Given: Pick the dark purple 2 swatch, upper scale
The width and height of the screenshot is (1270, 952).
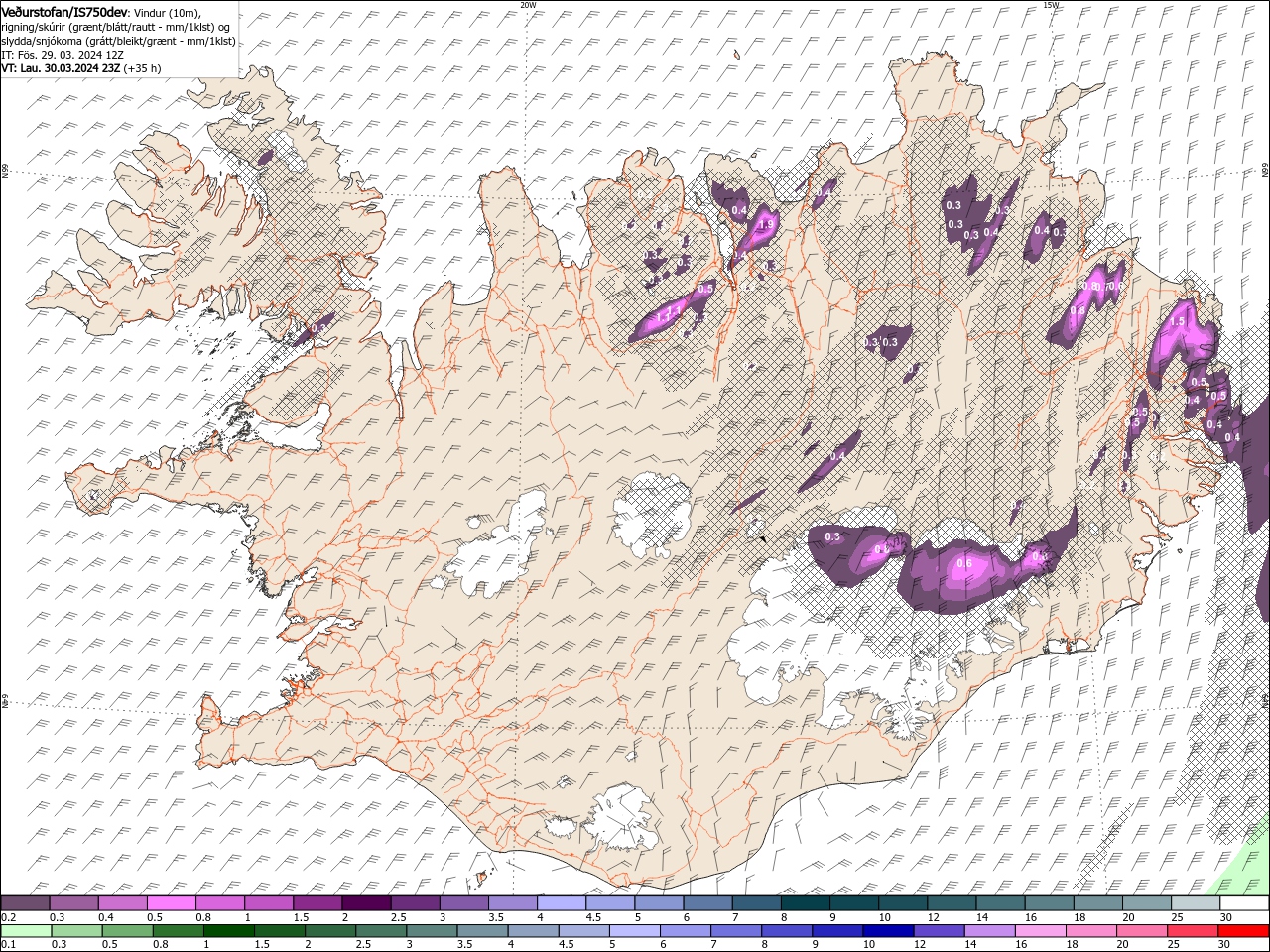Looking at the screenshot, I should tap(366, 903).
